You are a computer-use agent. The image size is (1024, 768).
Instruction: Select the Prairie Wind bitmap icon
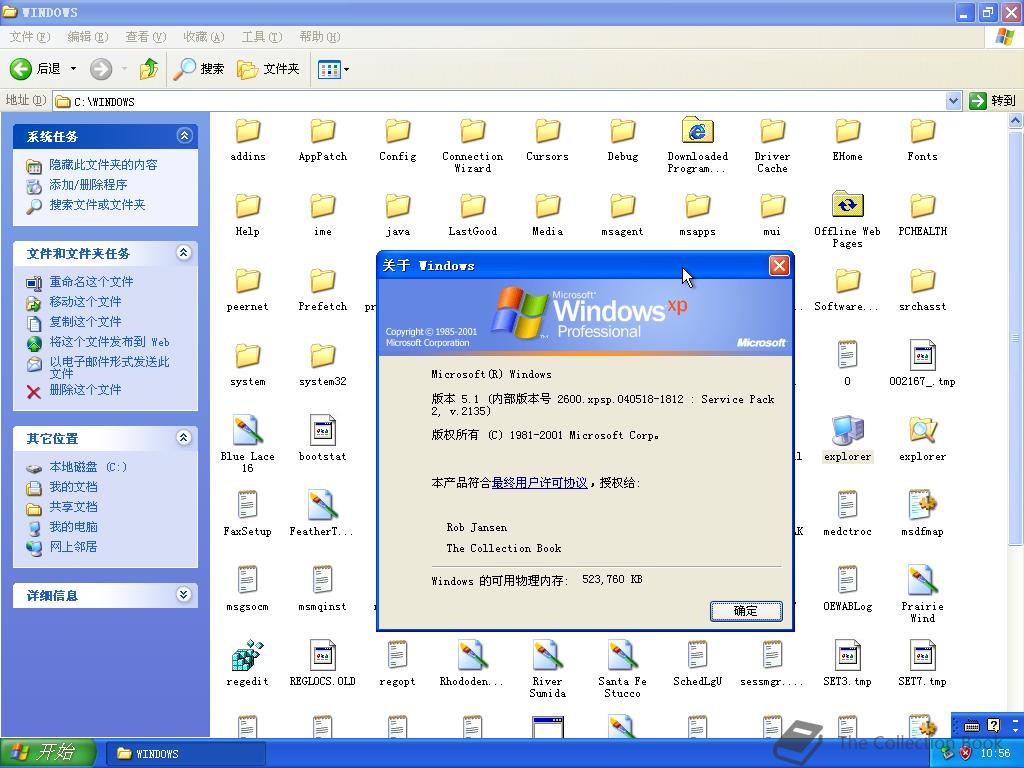tap(922, 581)
